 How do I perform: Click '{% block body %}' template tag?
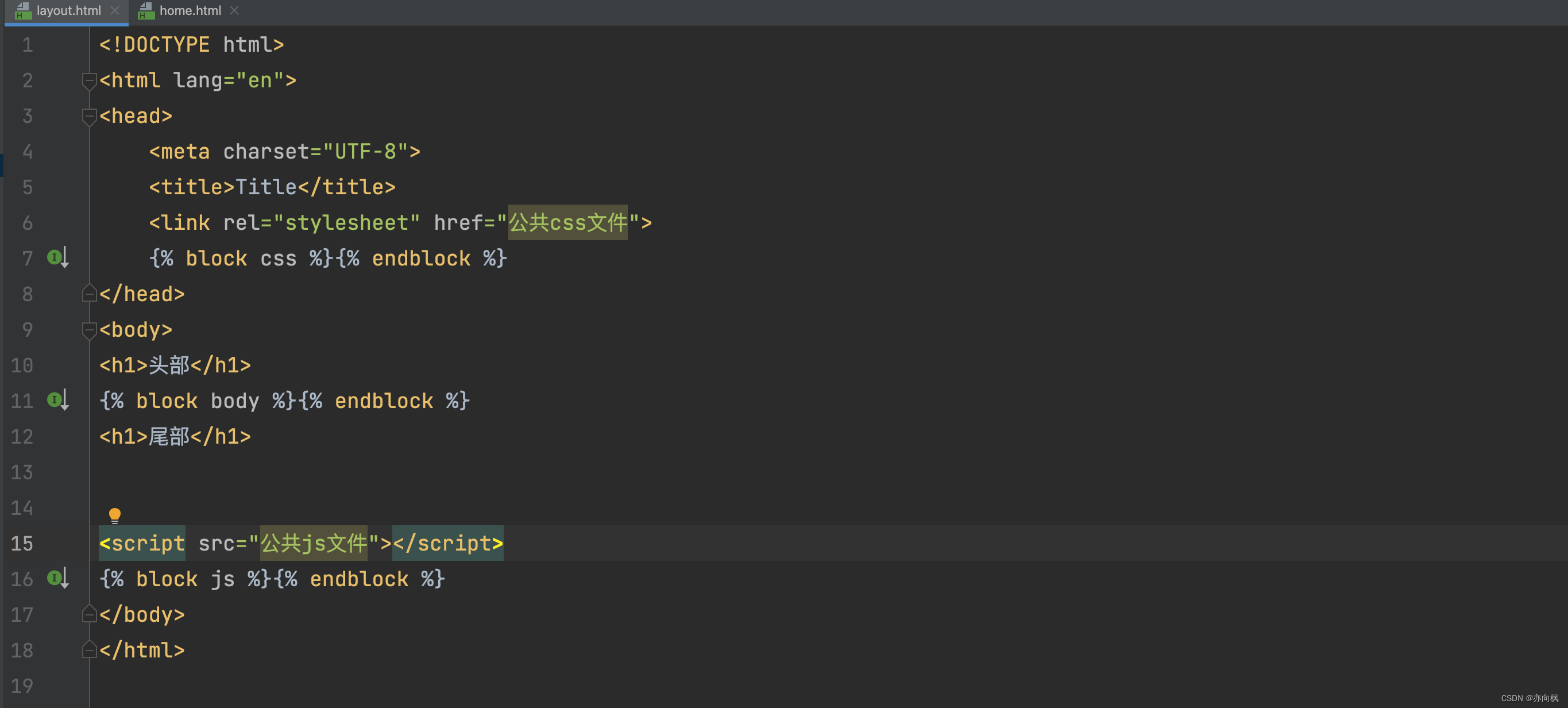198,401
